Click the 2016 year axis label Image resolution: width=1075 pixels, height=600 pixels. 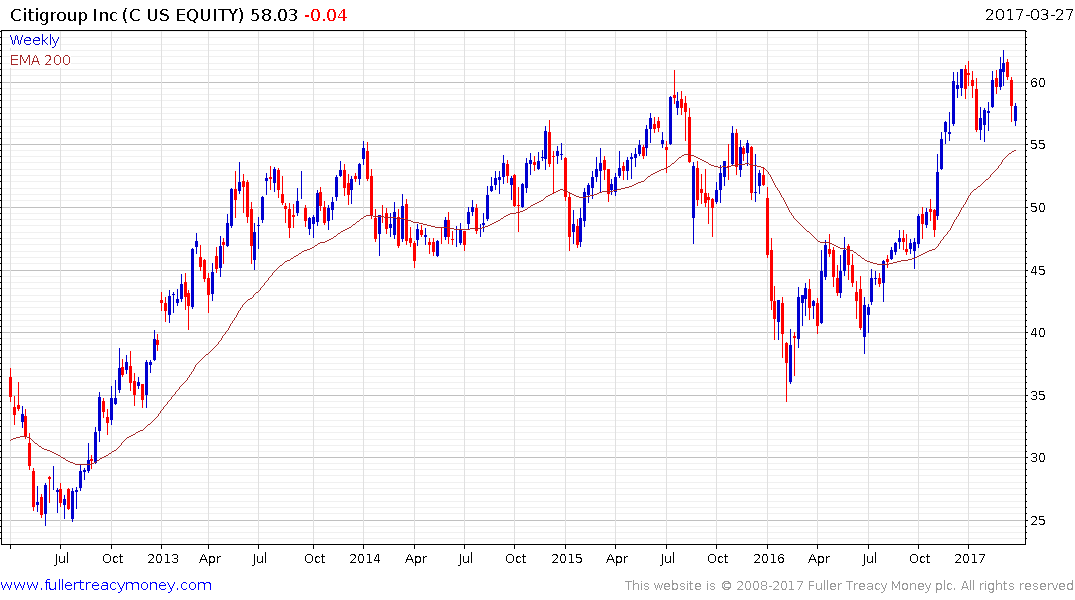pyautogui.click(x=769, y=558)
